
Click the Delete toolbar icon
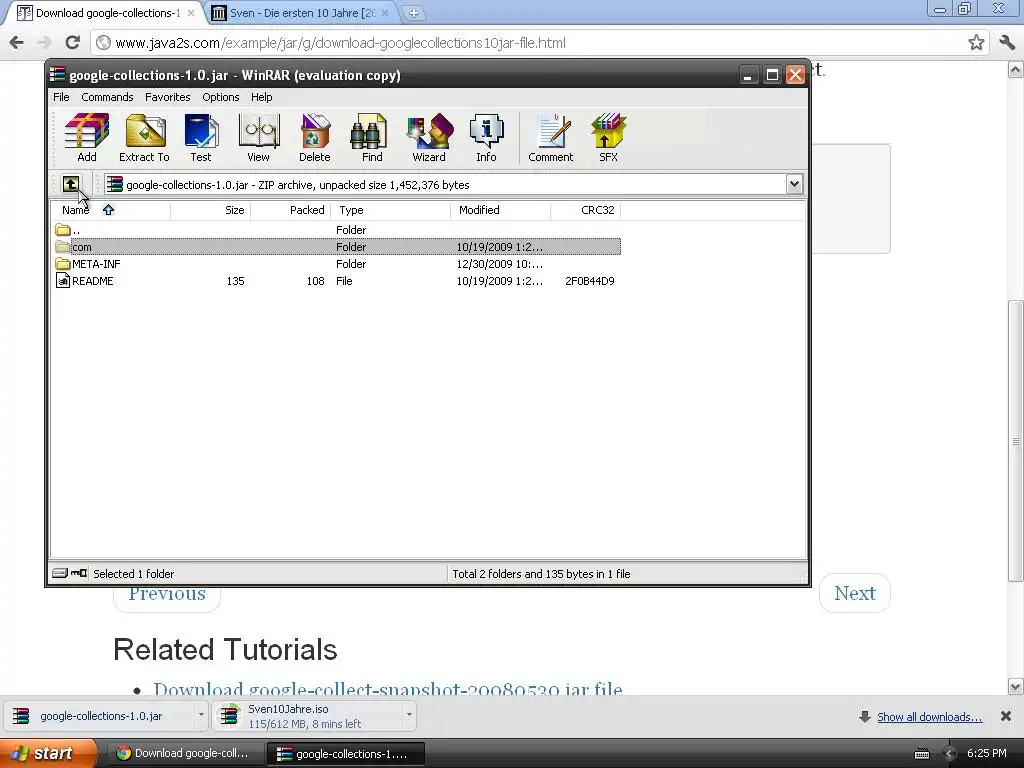[315, 138]
